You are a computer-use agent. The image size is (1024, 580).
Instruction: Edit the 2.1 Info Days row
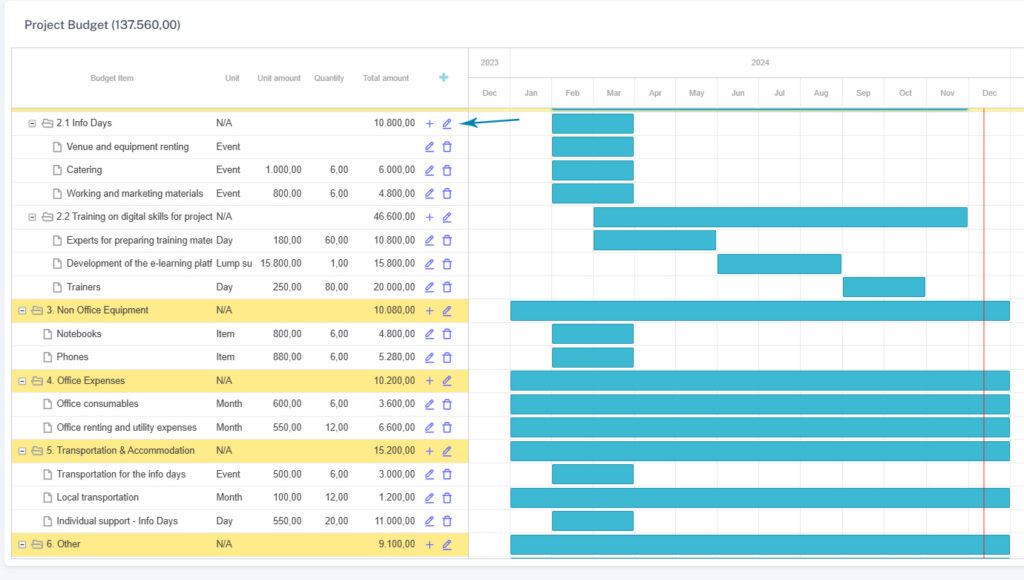tap(447, 123)
